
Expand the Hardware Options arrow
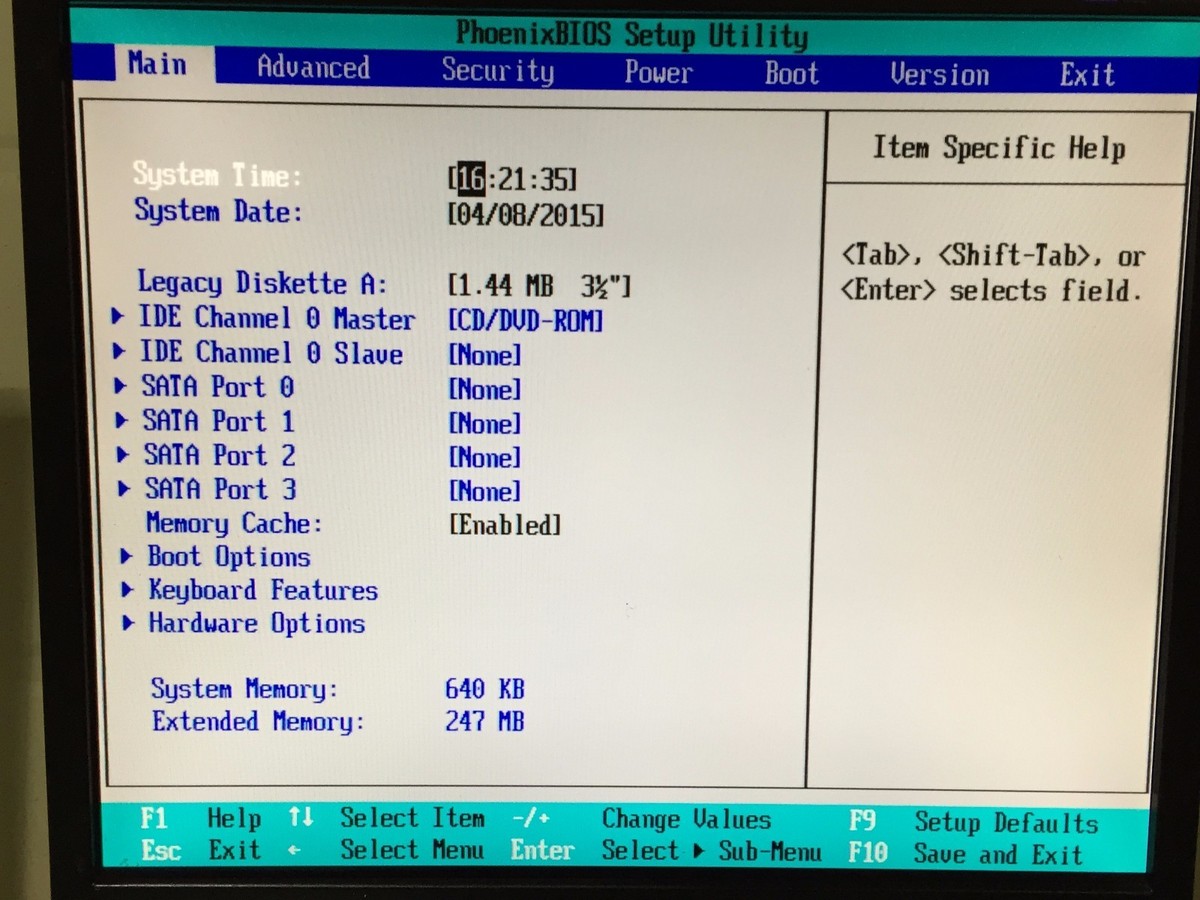(129, 623)
